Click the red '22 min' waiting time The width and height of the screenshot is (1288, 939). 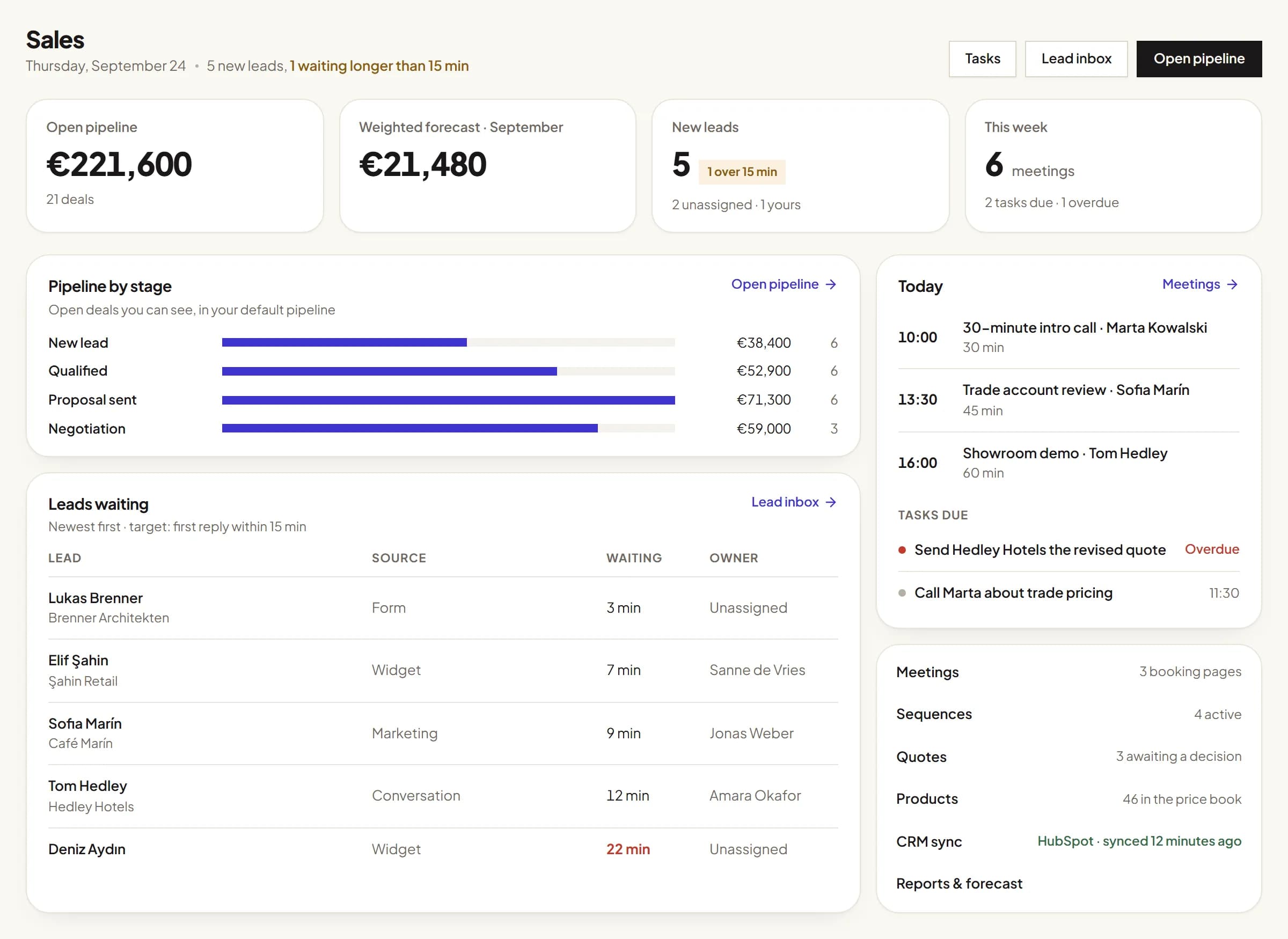tap(627, 849)
